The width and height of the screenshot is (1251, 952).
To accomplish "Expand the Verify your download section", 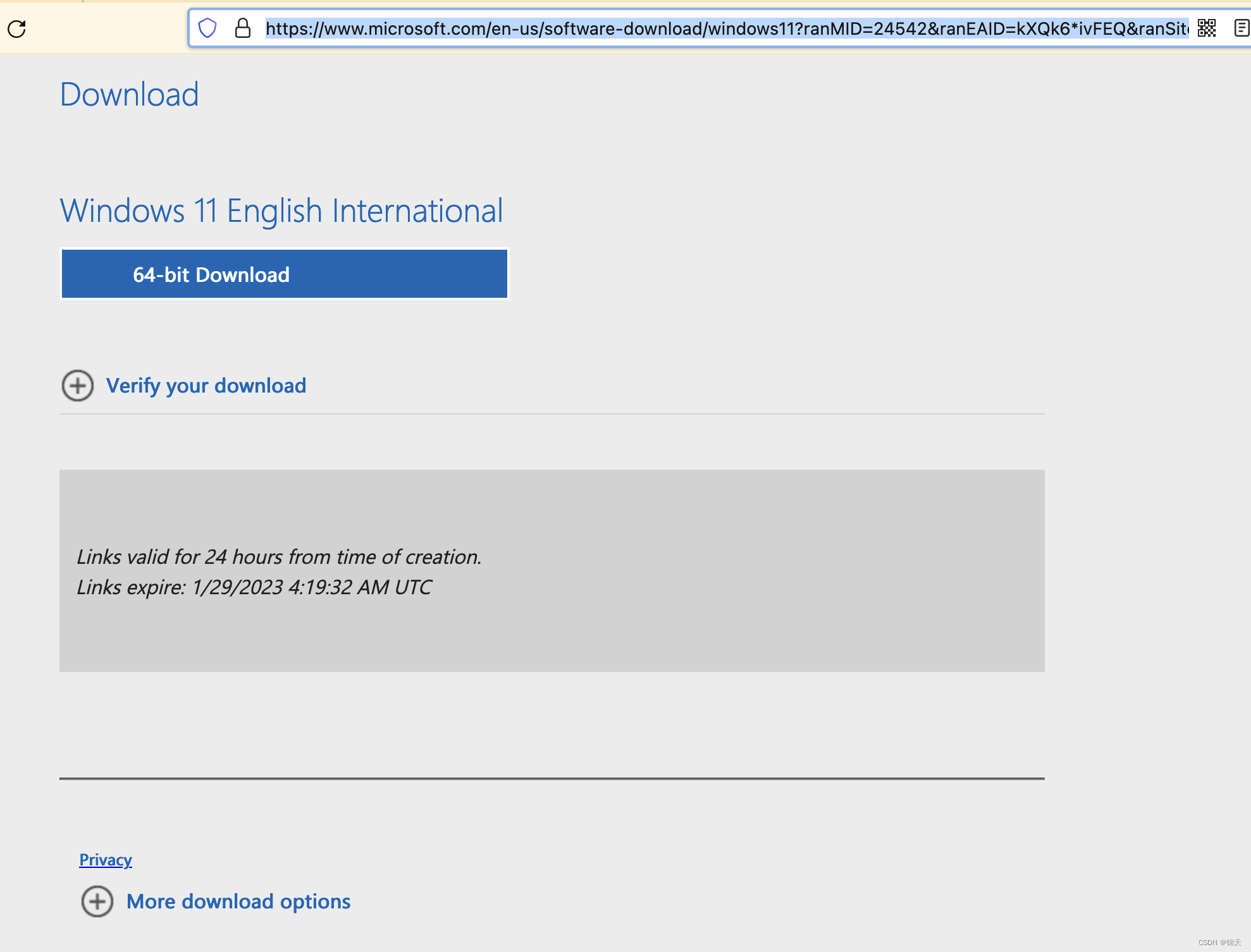I will pos(206,386).
